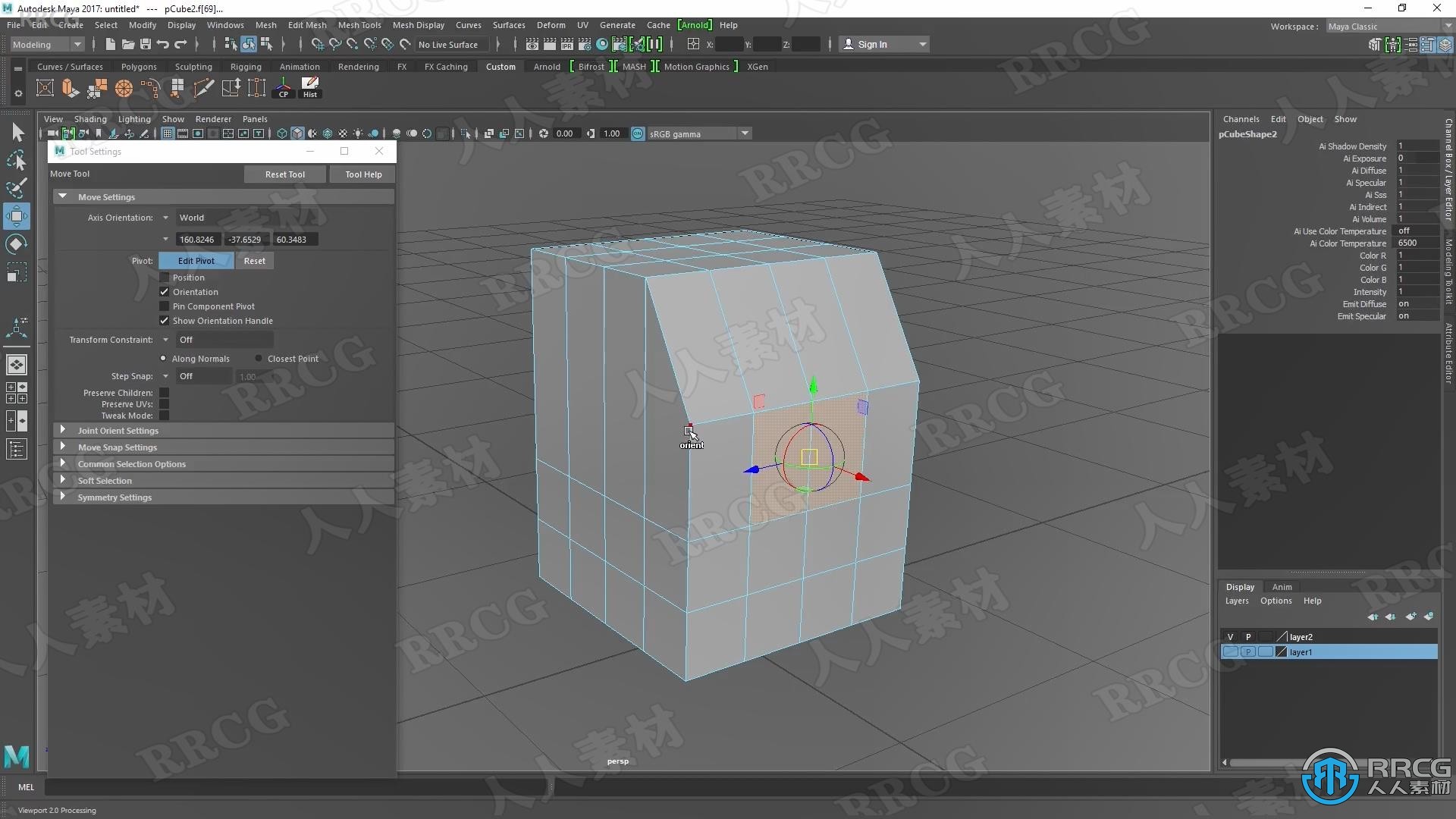Image resolution: width=1456 pixels, height=819 pixels.
Task: Click the Reset Tool button
Action: 284,173
